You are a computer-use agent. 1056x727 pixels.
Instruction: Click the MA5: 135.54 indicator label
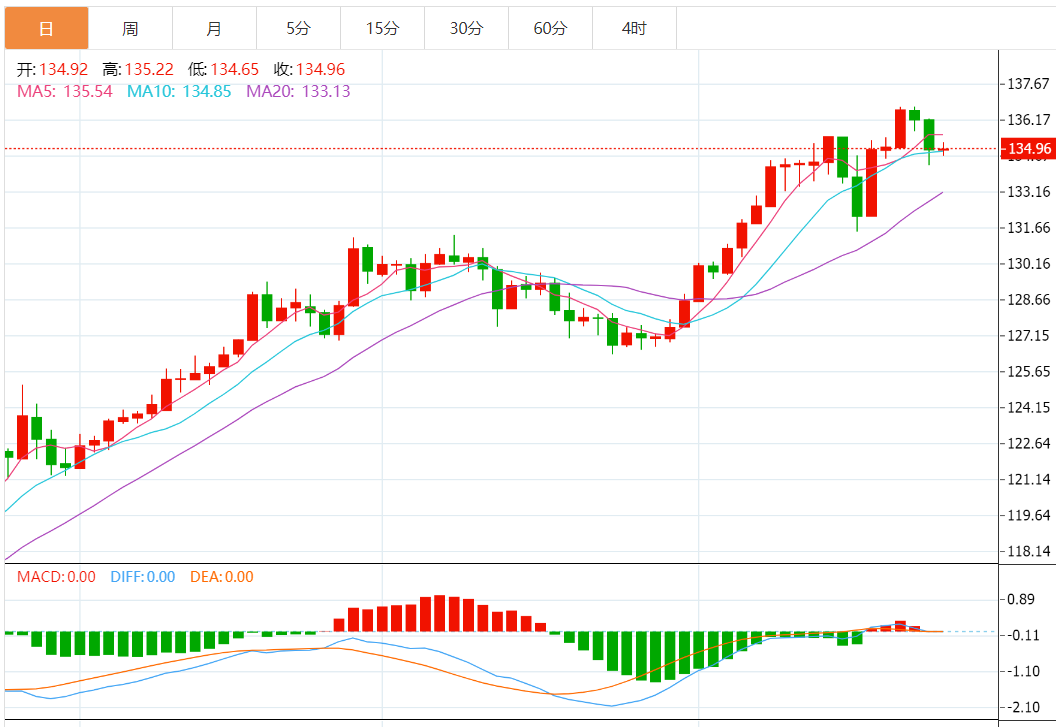coord(65,91)
